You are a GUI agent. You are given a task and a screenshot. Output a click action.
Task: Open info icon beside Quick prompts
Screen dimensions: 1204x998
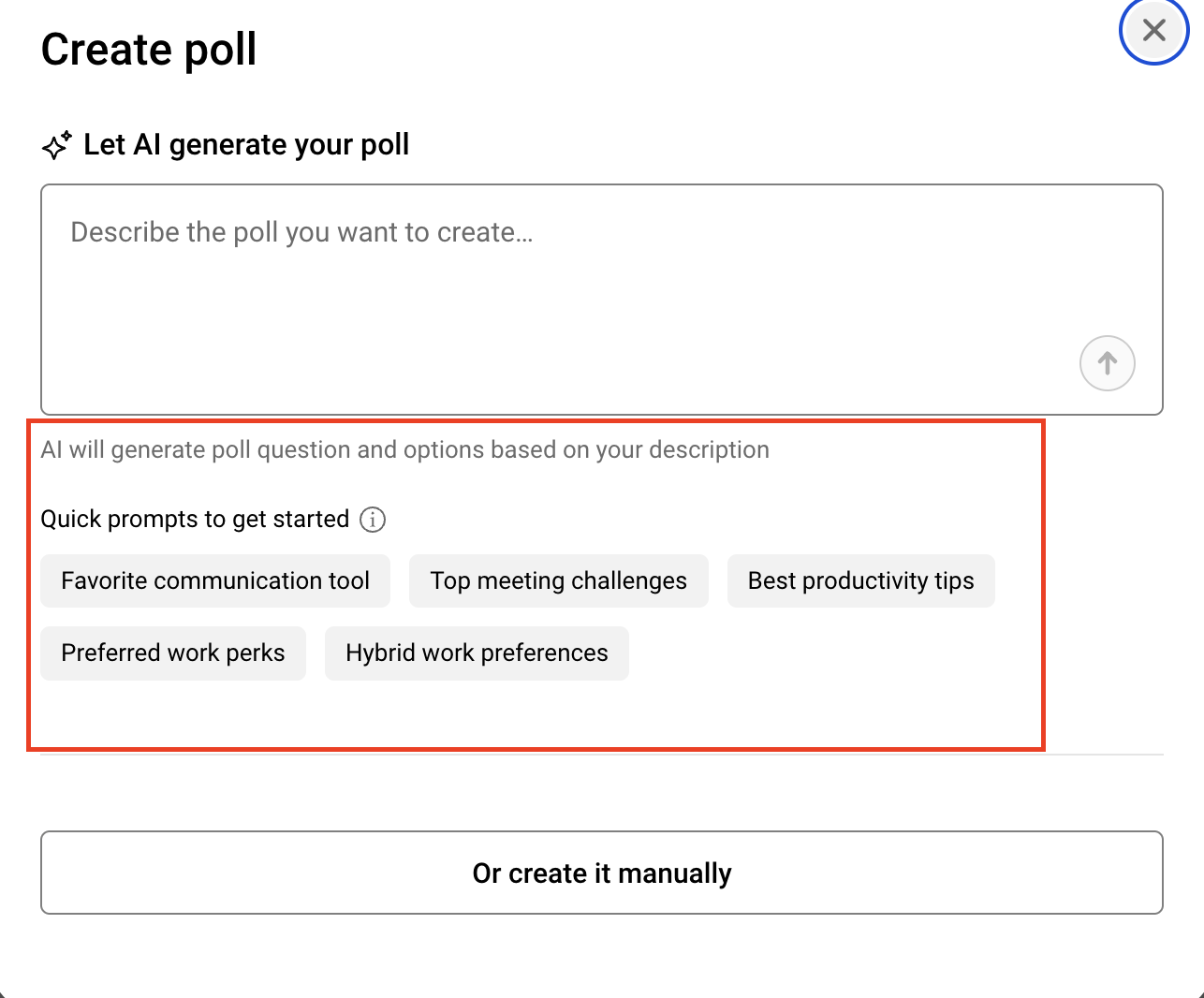(373, 520)
